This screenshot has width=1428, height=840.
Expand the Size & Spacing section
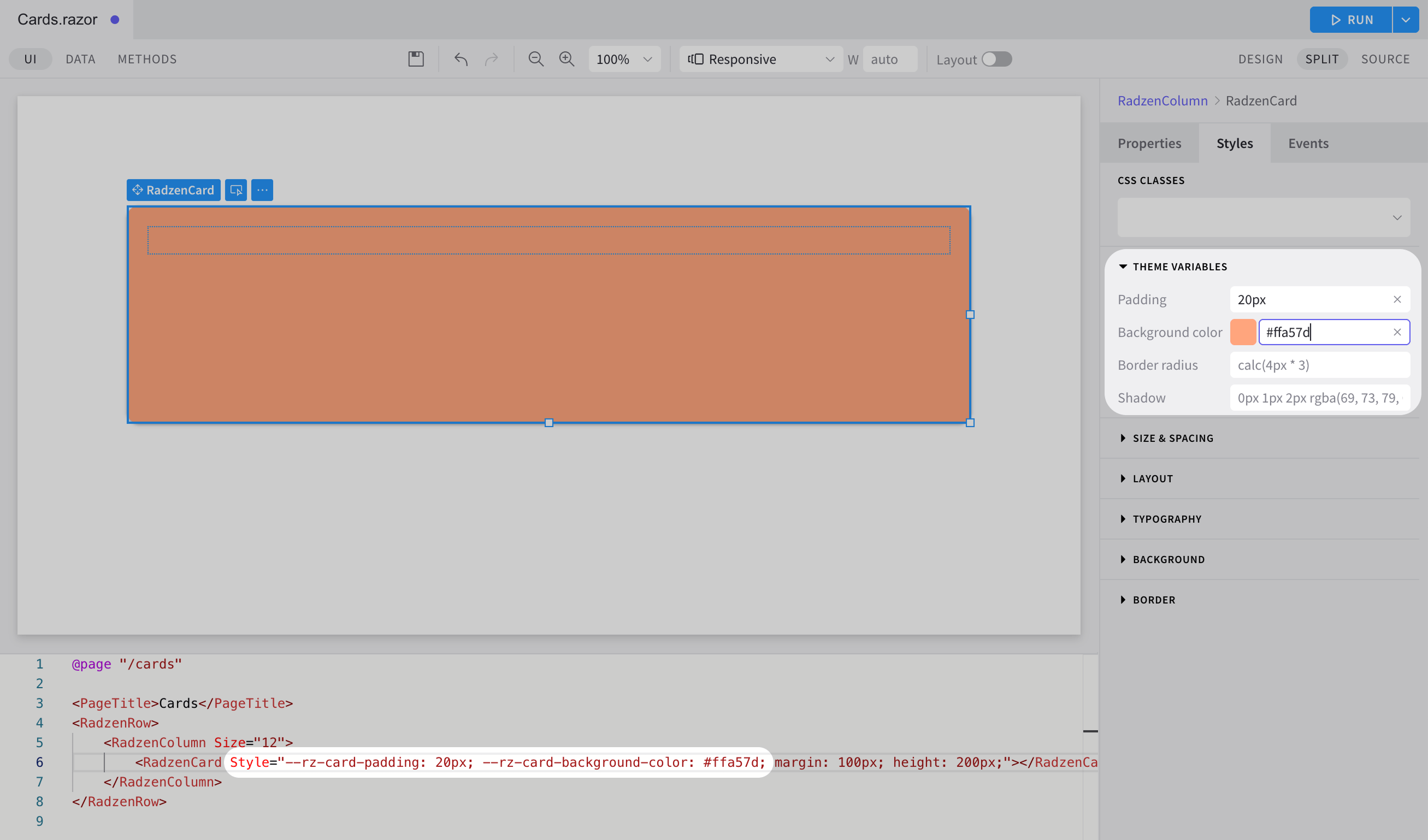tap(1172, 438)
